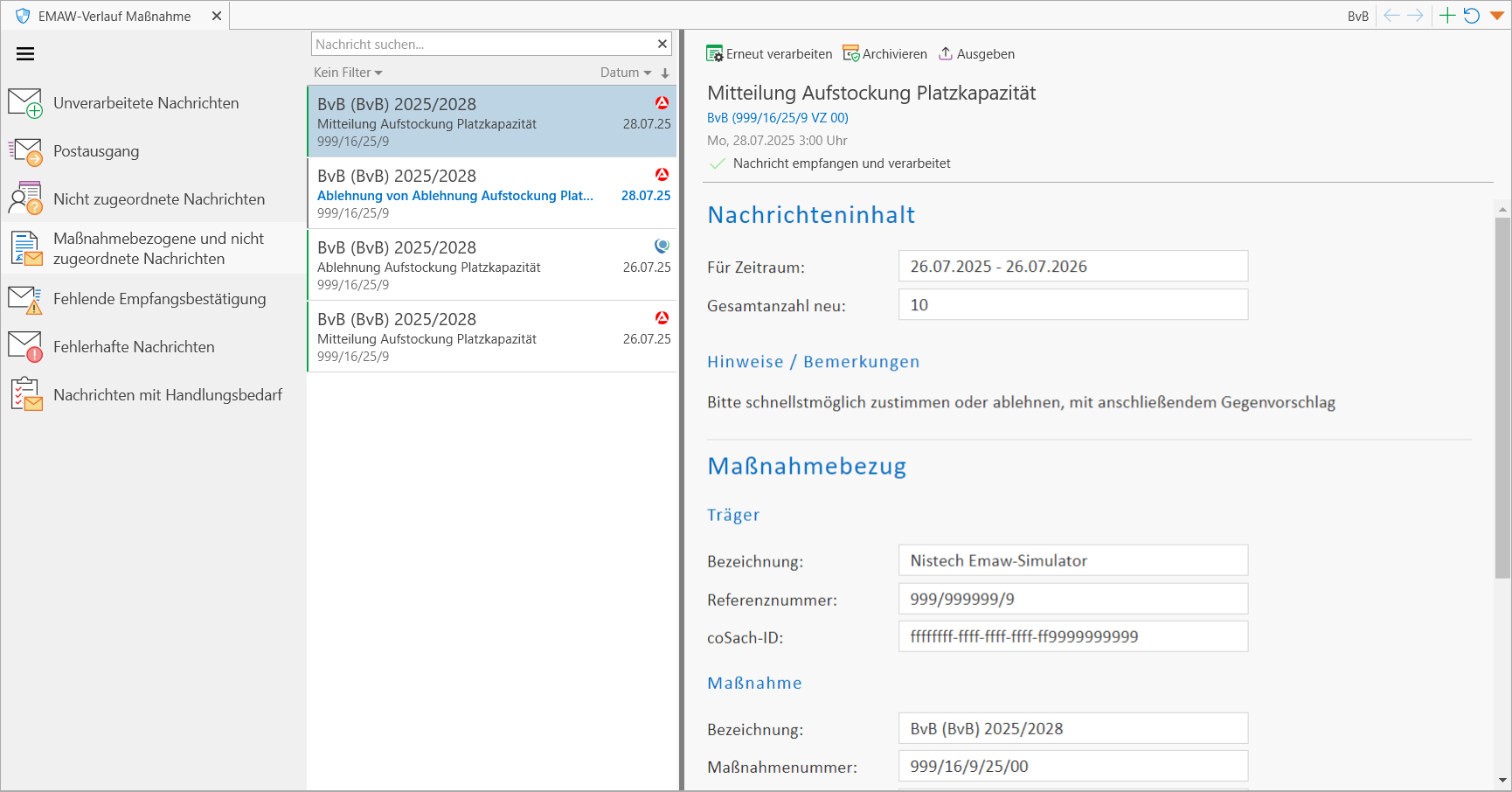Toggle sort direction arrow

pos(665,73)
